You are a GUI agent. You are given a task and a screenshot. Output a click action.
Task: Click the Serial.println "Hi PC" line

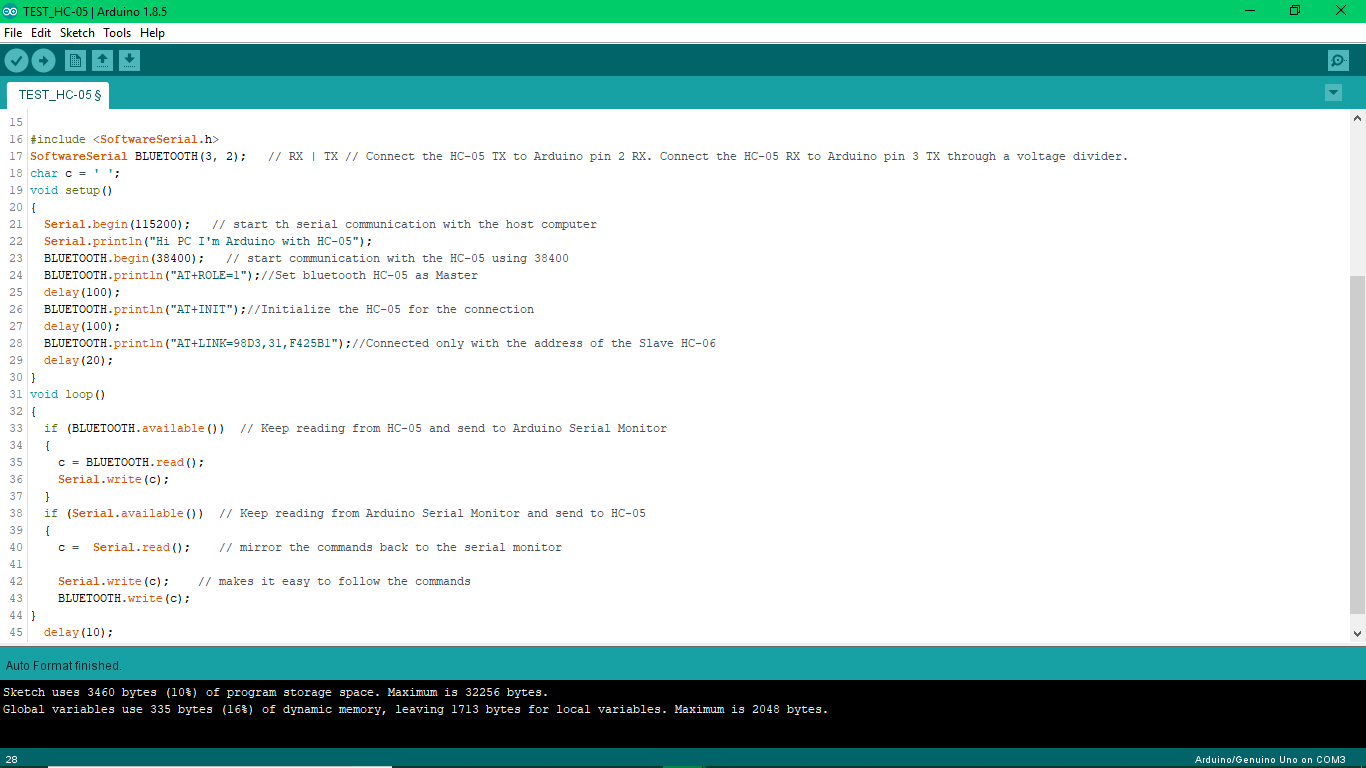208,242
